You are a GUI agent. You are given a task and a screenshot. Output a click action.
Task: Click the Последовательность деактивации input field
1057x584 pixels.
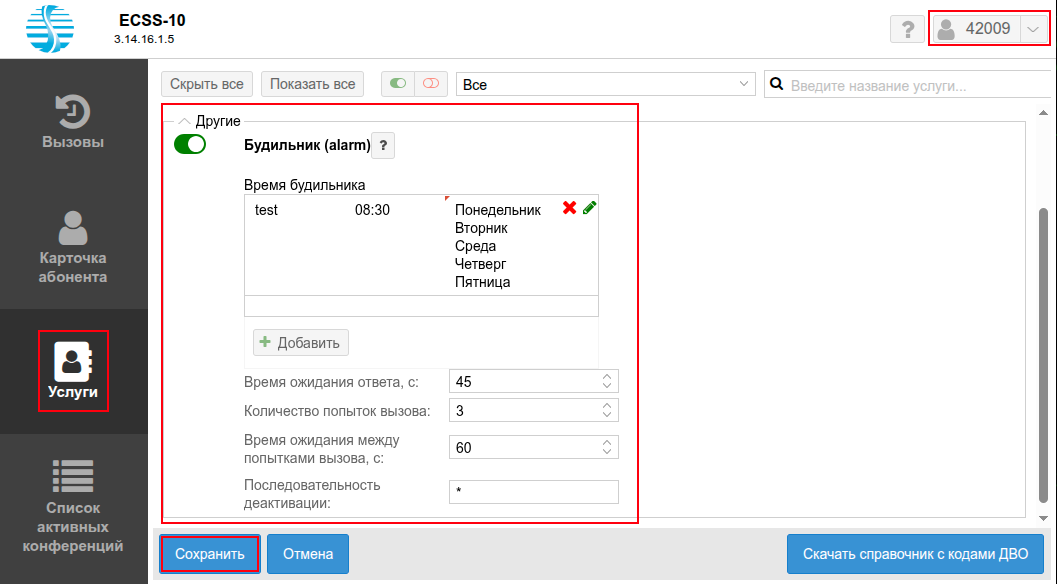click(534, 492)
